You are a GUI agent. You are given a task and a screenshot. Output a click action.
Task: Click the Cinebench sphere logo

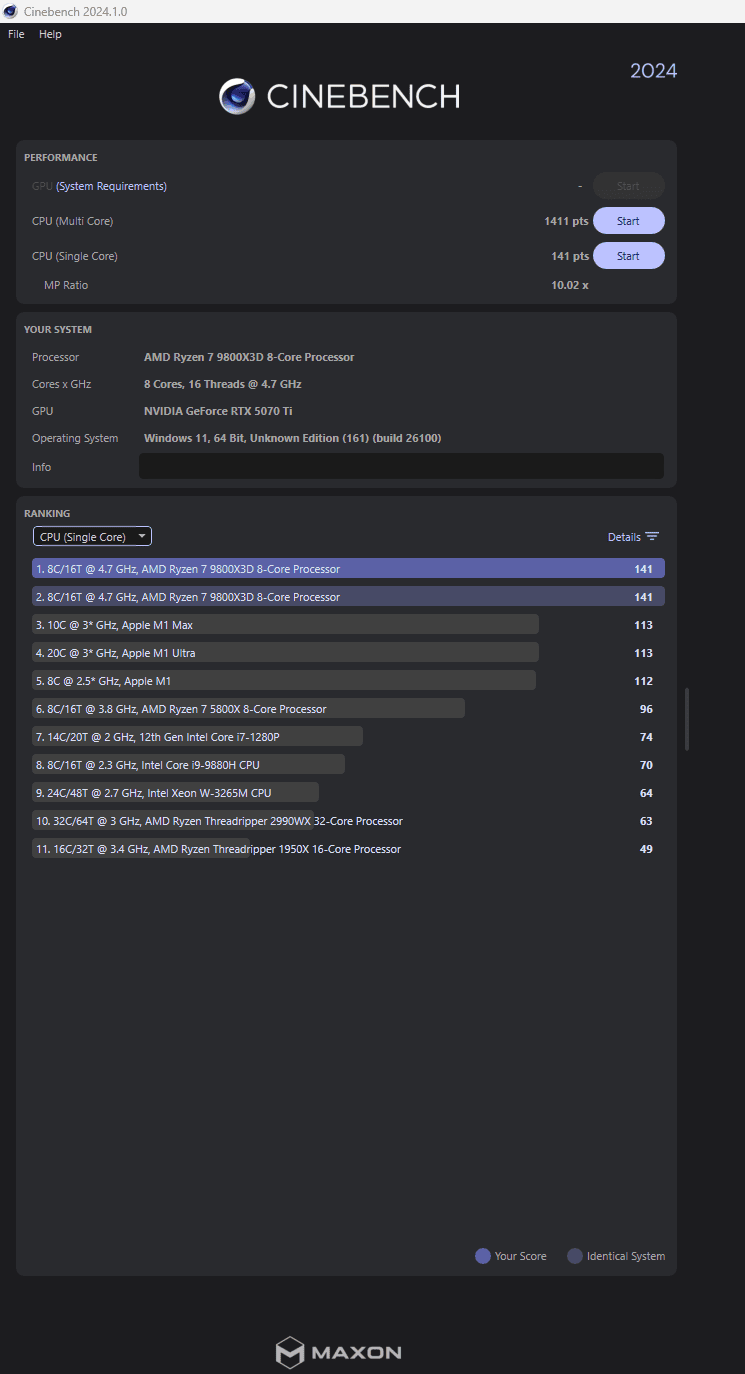pos(237,96)
